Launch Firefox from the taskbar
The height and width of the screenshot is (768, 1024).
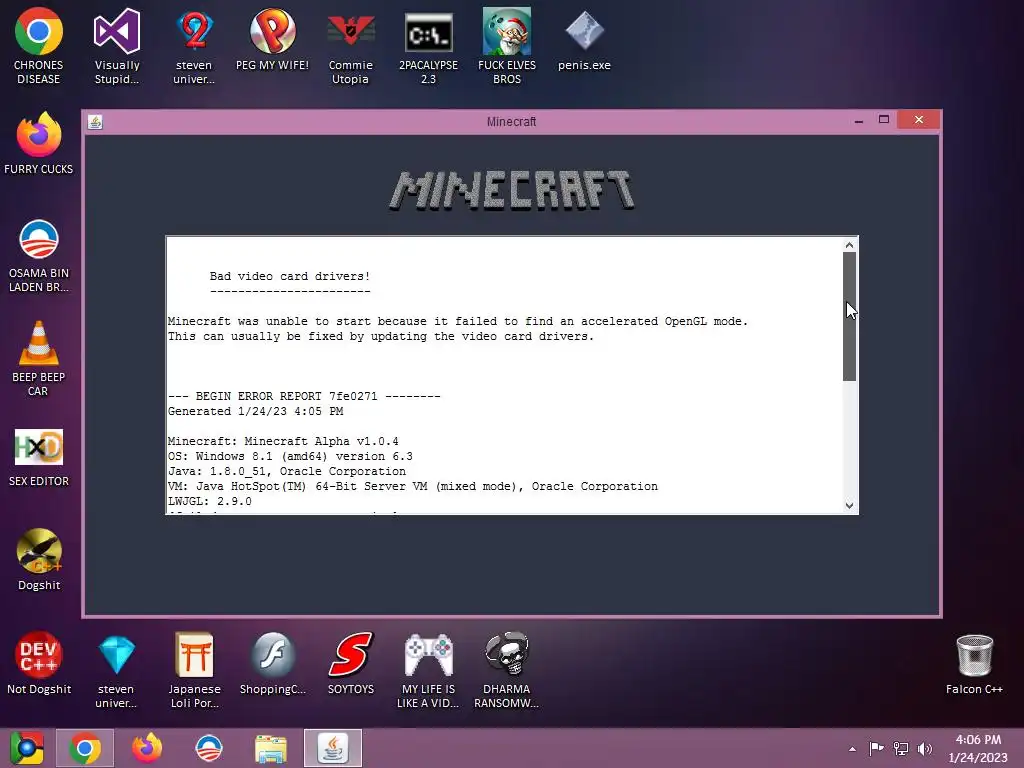(147, 748)
